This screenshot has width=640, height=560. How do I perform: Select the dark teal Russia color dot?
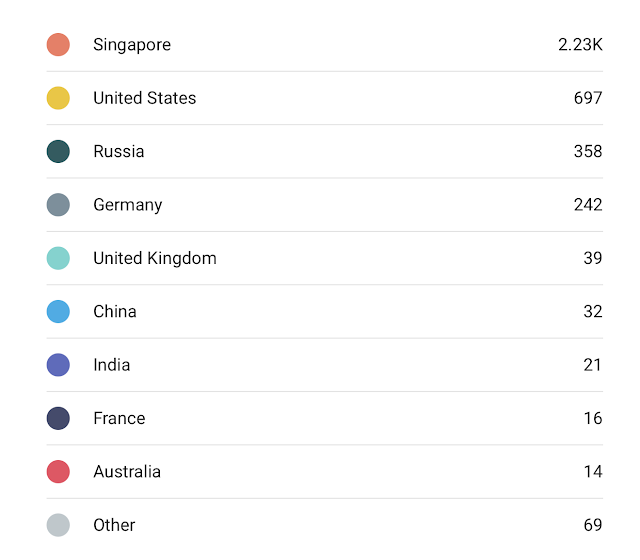coord(58,151)
